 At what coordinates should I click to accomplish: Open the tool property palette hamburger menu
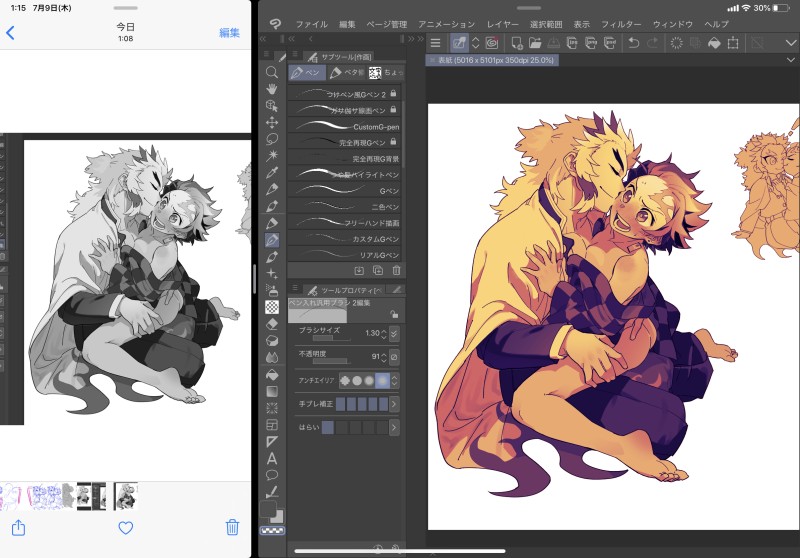tap(295, 289)
